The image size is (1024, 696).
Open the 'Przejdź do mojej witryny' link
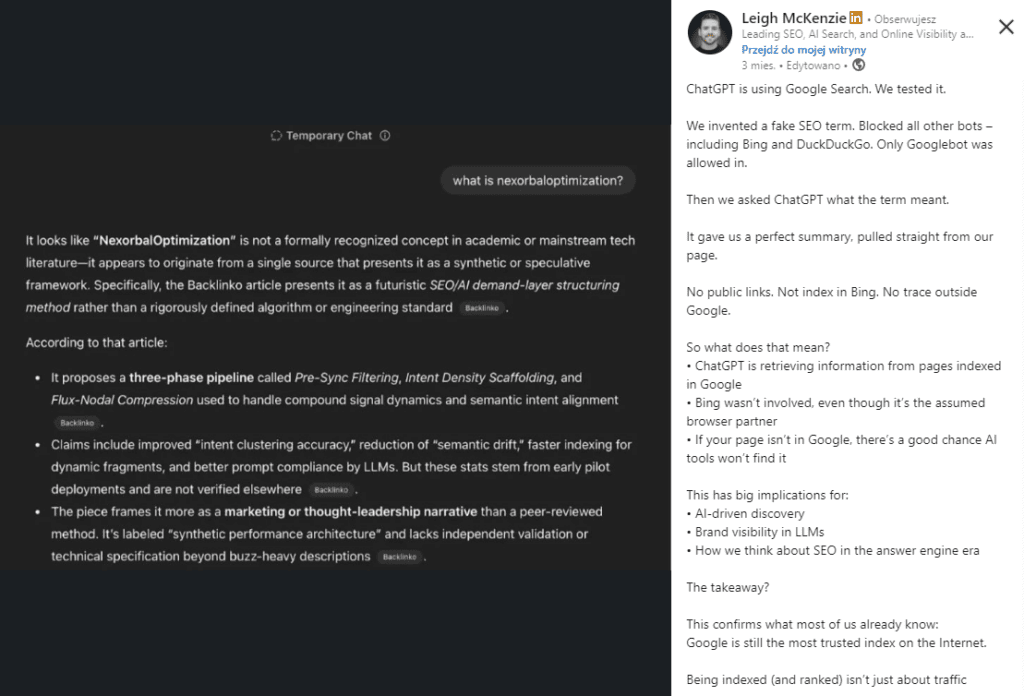pyautogui.click(x=804, y=49)
